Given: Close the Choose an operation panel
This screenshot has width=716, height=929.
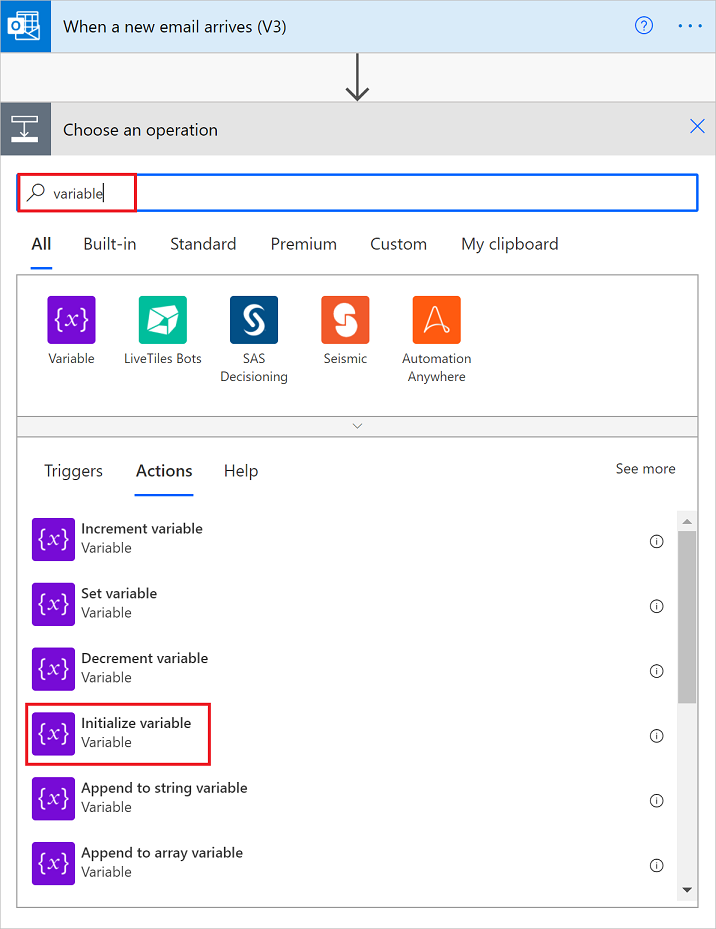Looking at the screenshot, I should 697,127.
